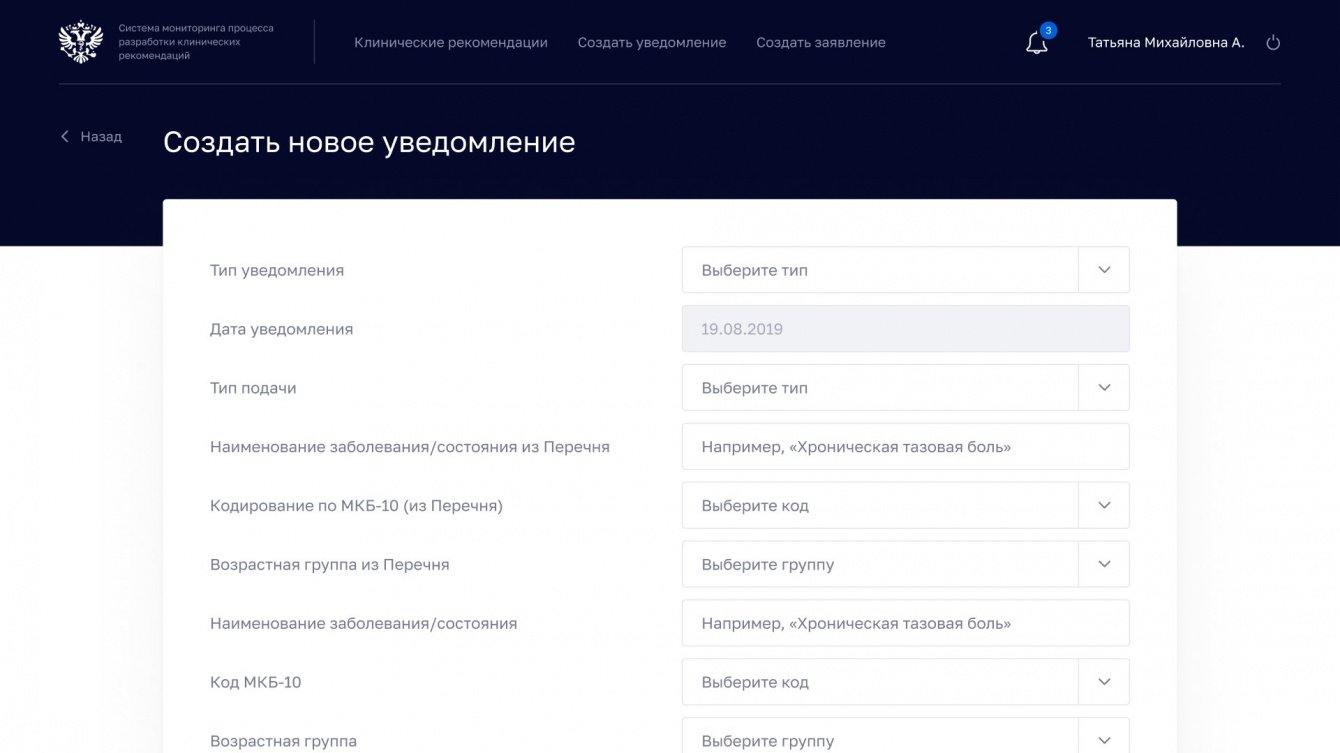Screen dimensions: 1340x753
Task: Focus the Наименование заболевания/состояния из Перечня input
Action: [x=906, y=447]
